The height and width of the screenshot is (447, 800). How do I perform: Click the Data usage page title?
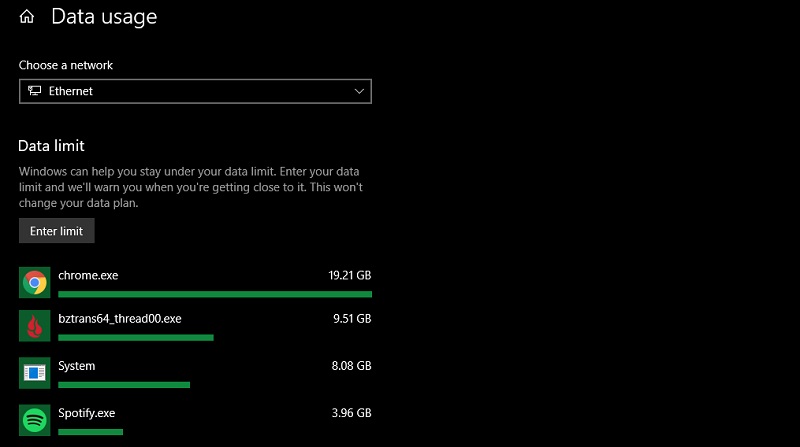coord(104,17)
